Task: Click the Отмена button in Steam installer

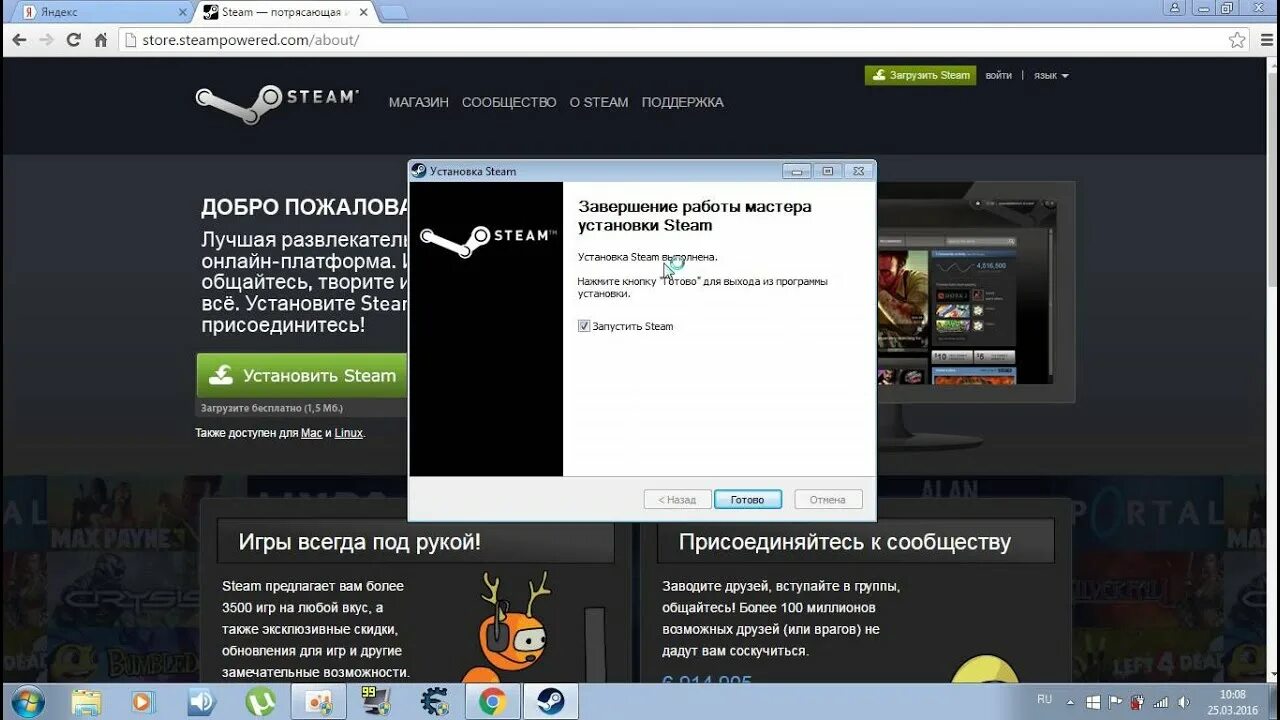Action: pos(828,499)
